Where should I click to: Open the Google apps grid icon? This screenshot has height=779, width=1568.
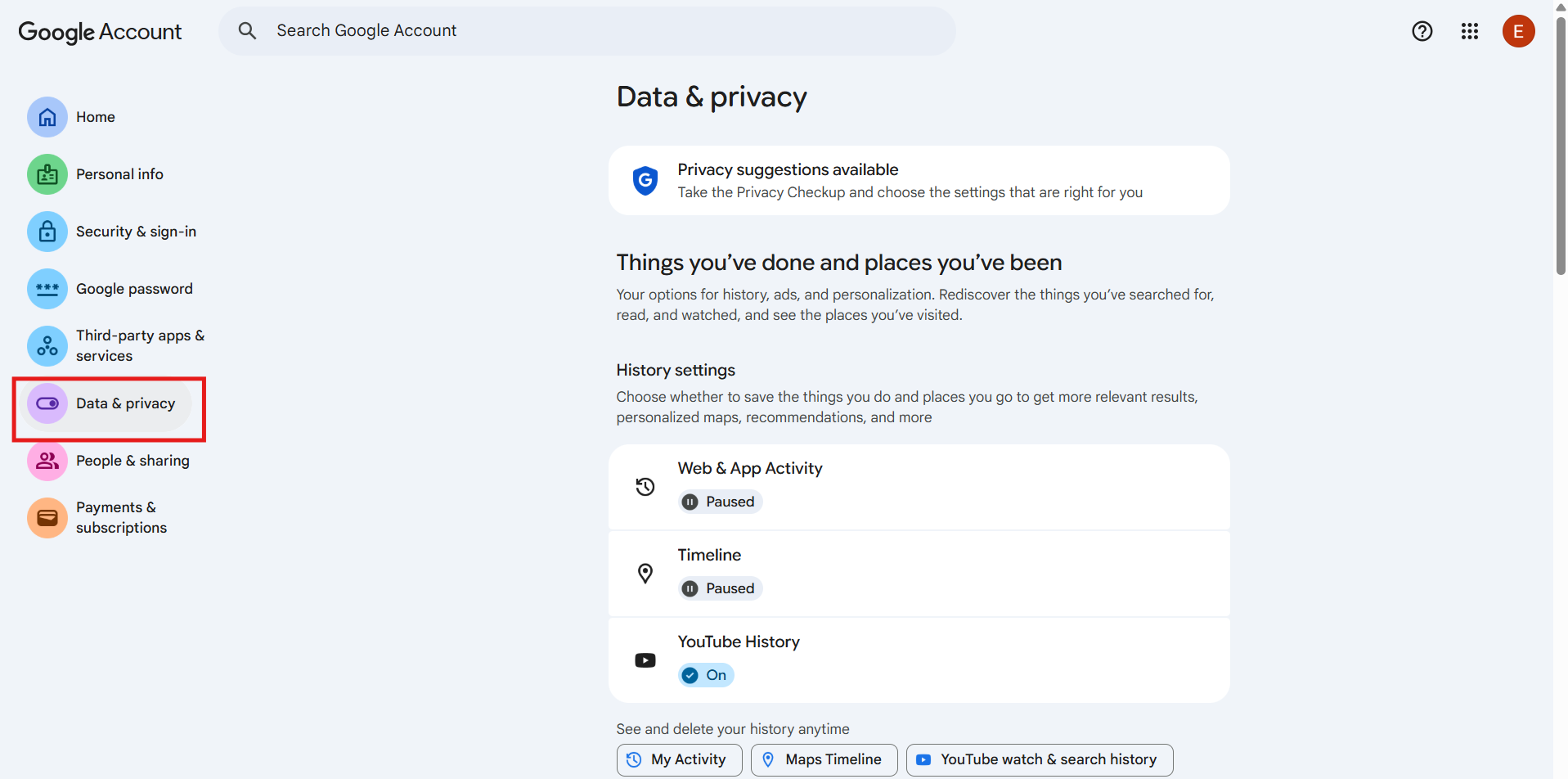[x=1469, y=31]
